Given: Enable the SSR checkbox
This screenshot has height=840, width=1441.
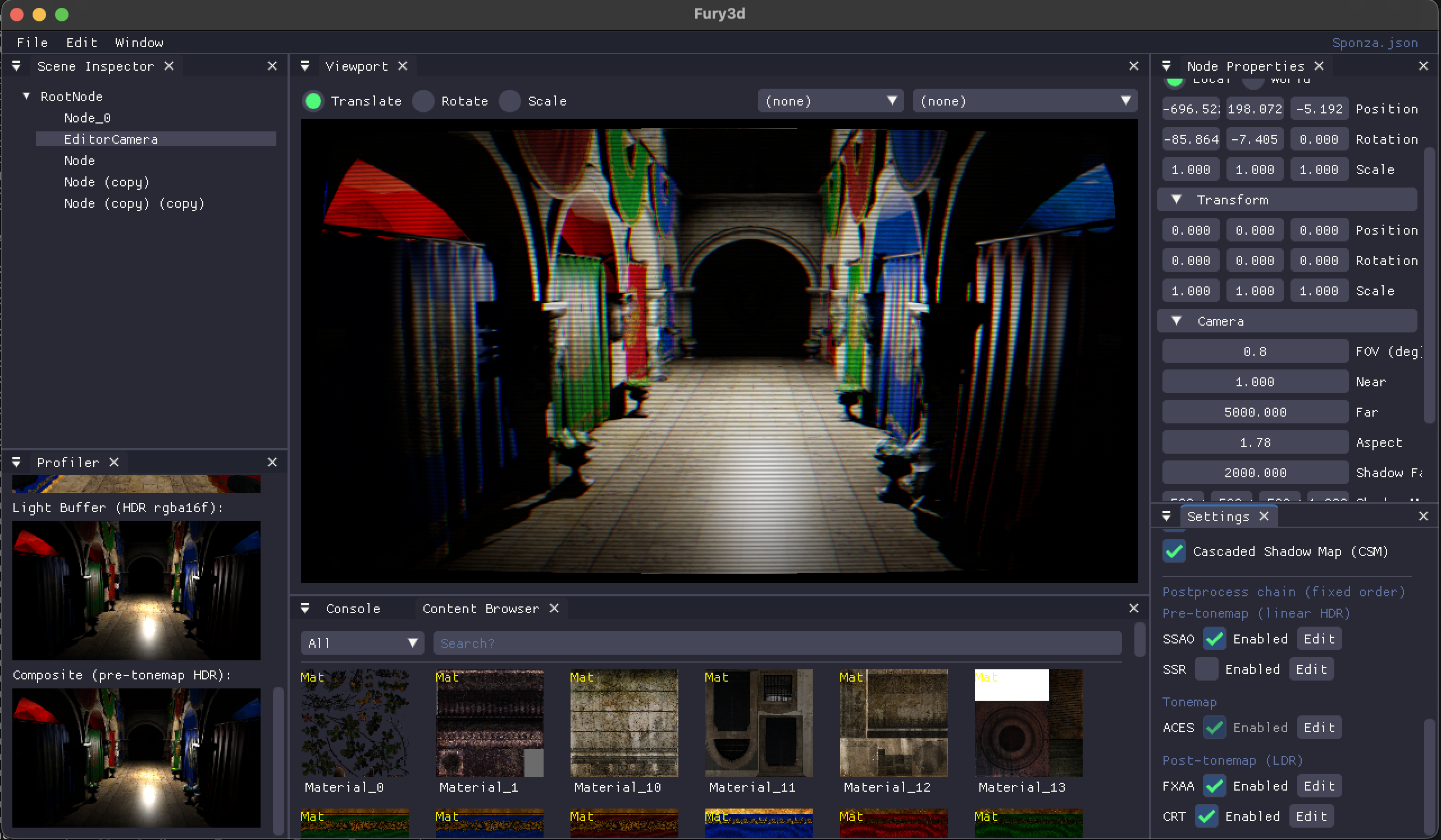Looking at the screenshot, I should (x=1207, y=670).
